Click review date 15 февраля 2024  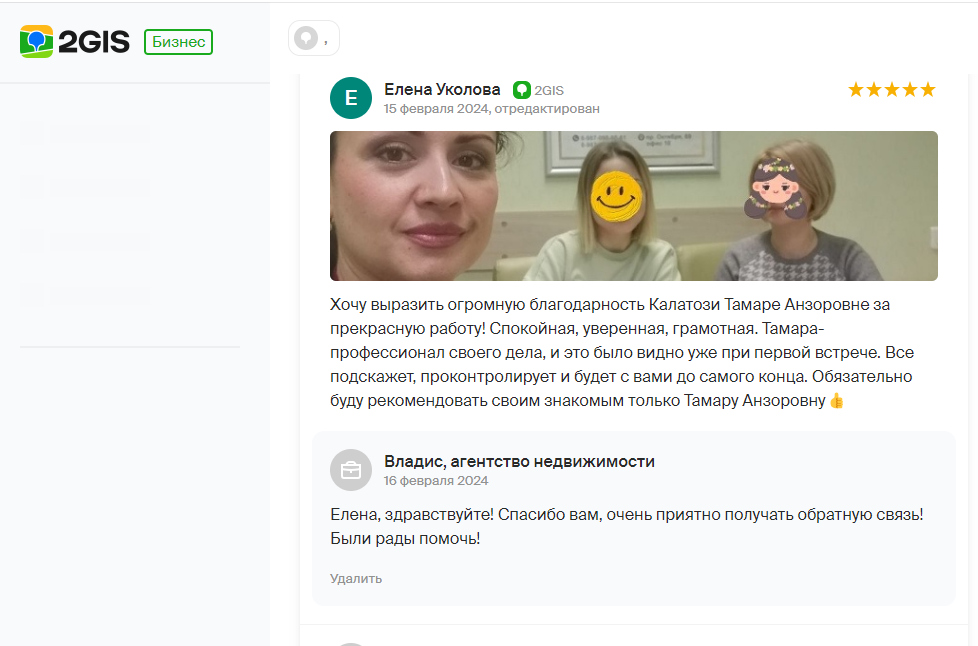436,108
